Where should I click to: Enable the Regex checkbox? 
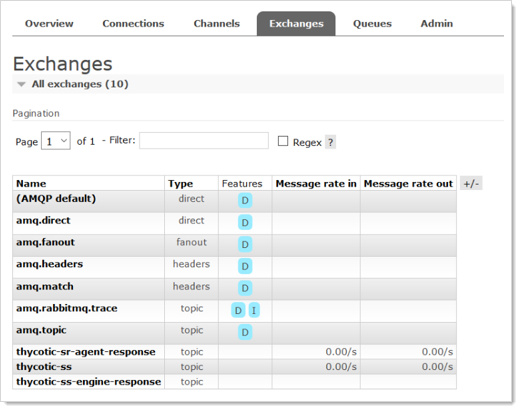(x=283, y=141)
